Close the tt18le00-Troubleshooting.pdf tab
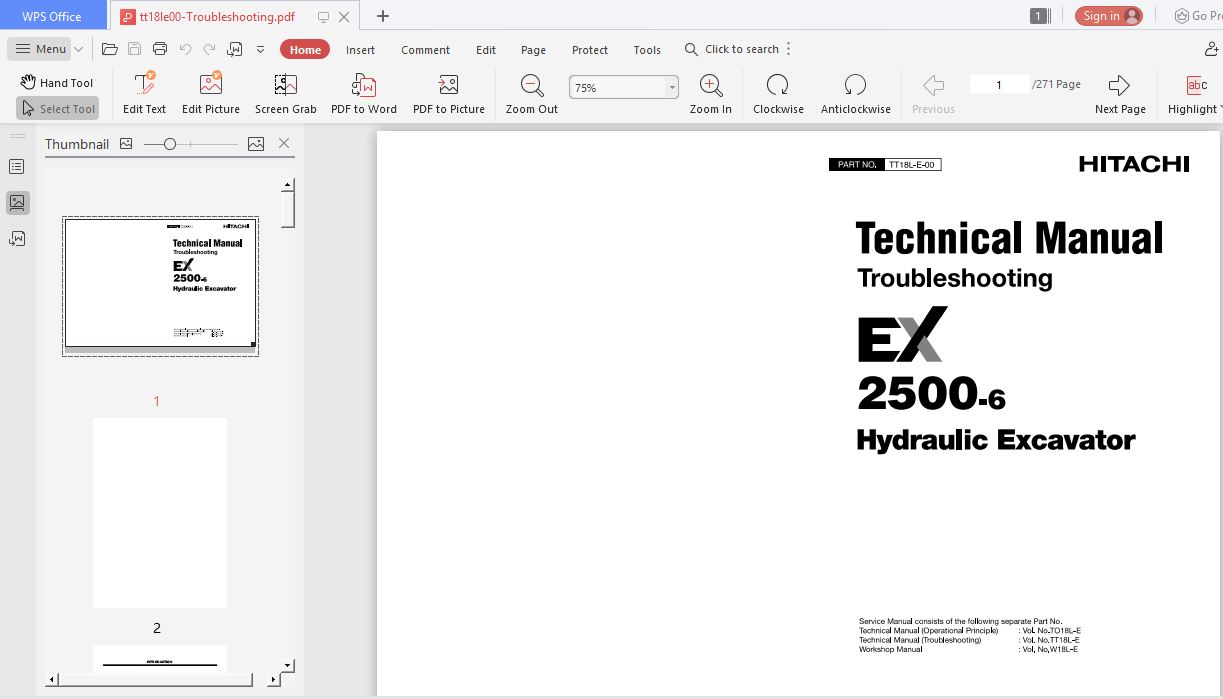This screenshot has width=1223, height=699. click(345, 17)
